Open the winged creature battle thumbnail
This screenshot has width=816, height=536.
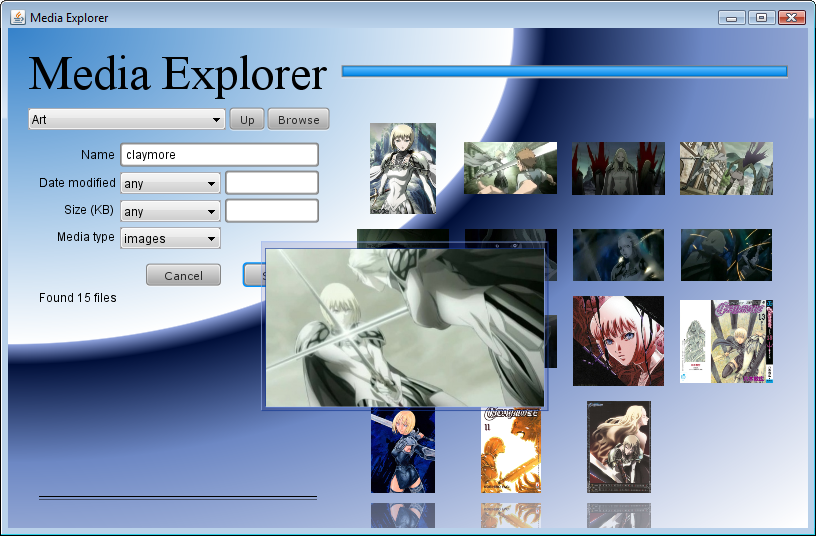726,169
